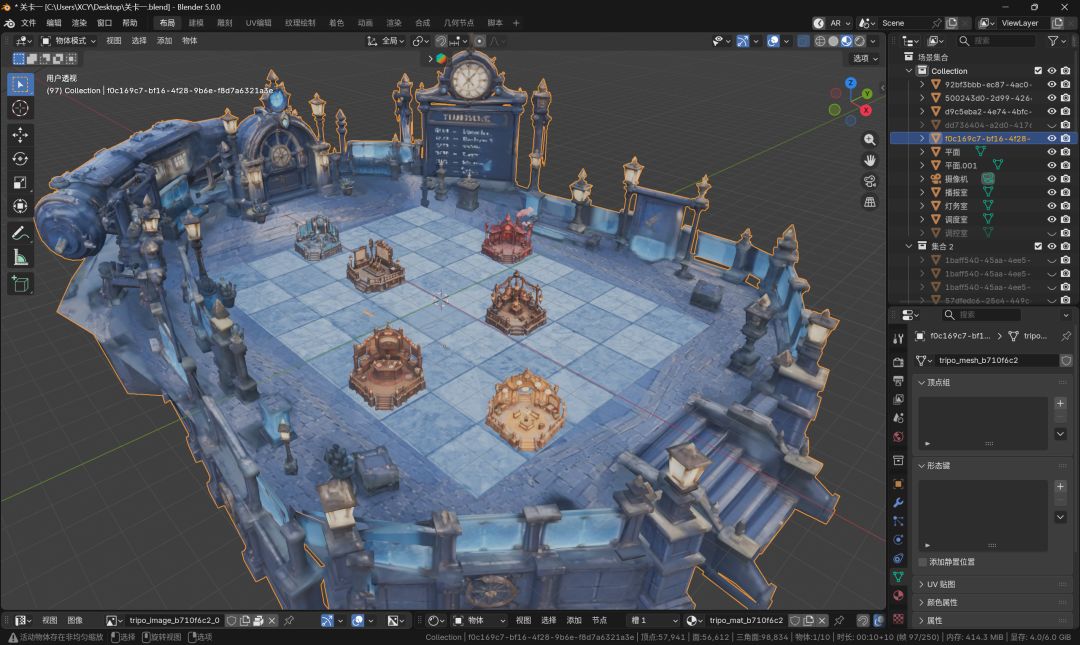Uncheck the Collection exclude checkbox
Image resolution: width=1080 pixels, height=645 pixels.
(1038, 71)
